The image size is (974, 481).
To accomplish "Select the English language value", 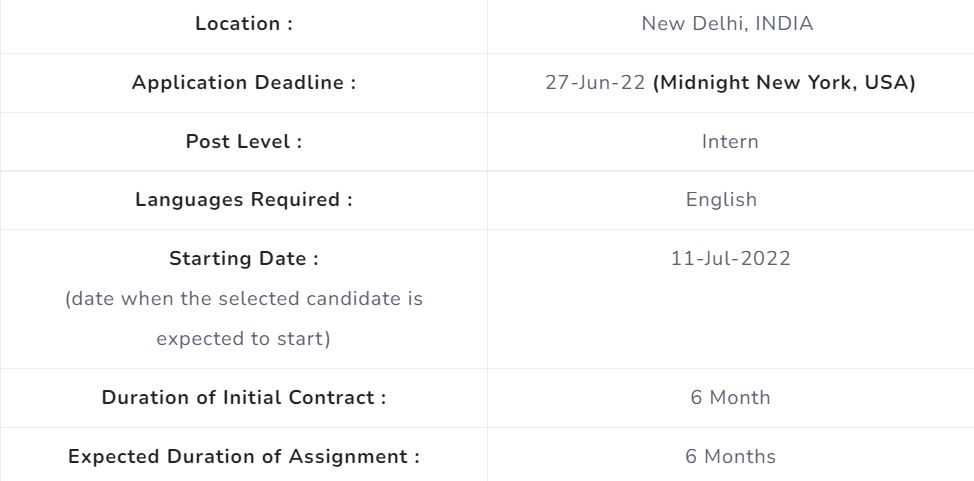I will (721, 200).
